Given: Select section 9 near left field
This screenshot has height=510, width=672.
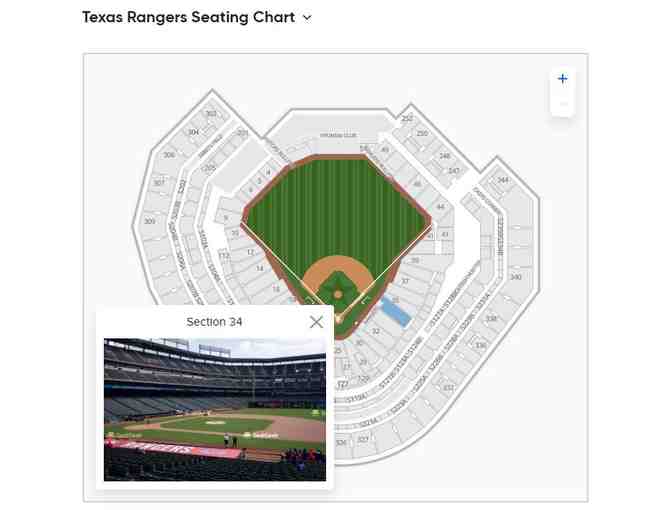Looking at the screenshot, I should coord(227,217).
